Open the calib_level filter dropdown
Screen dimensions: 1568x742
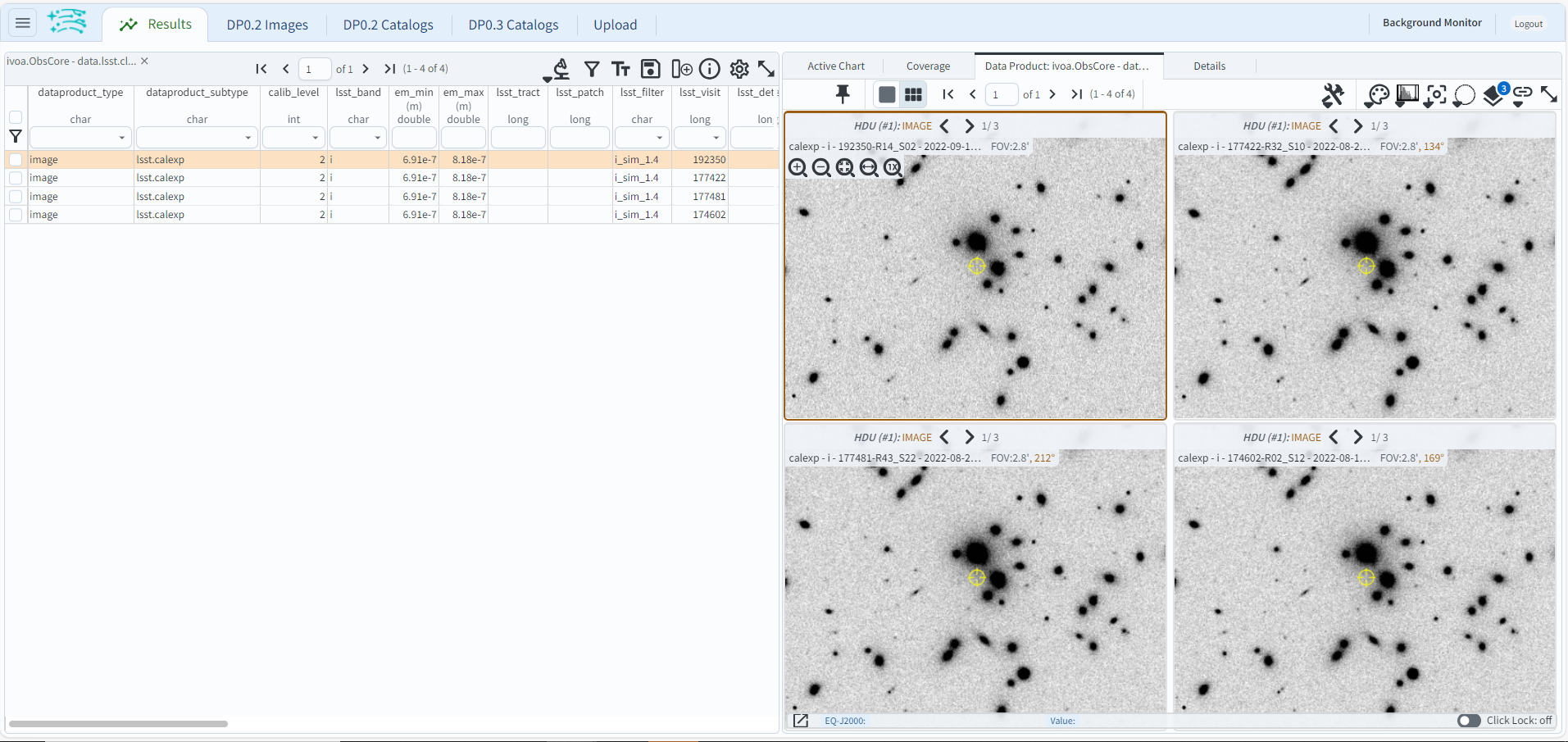(x=316, y=138)
